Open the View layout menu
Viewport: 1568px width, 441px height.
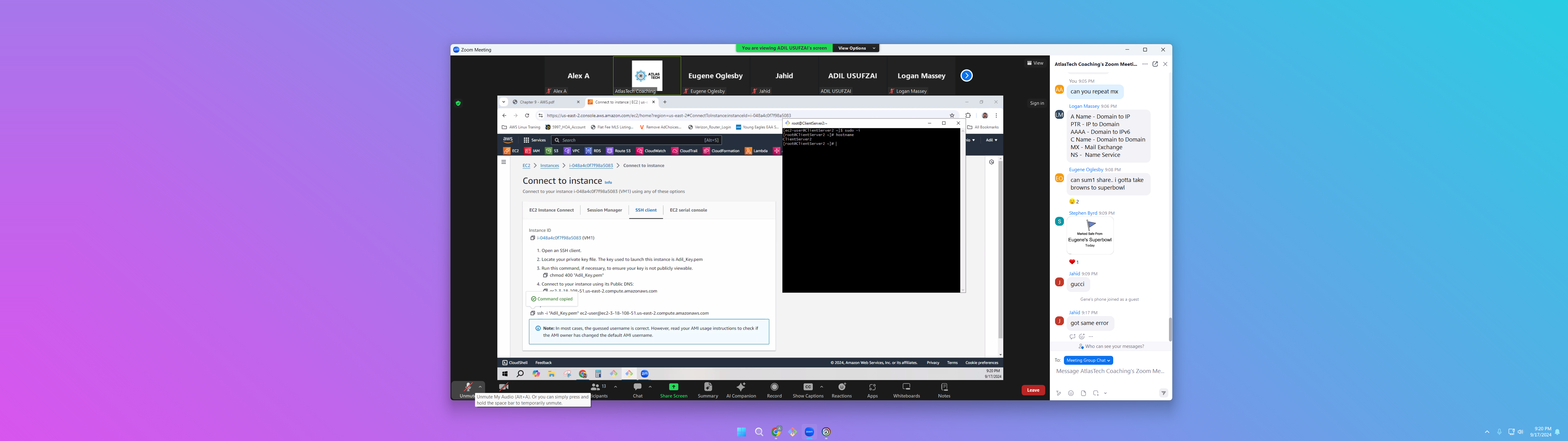coord(1035,63)
